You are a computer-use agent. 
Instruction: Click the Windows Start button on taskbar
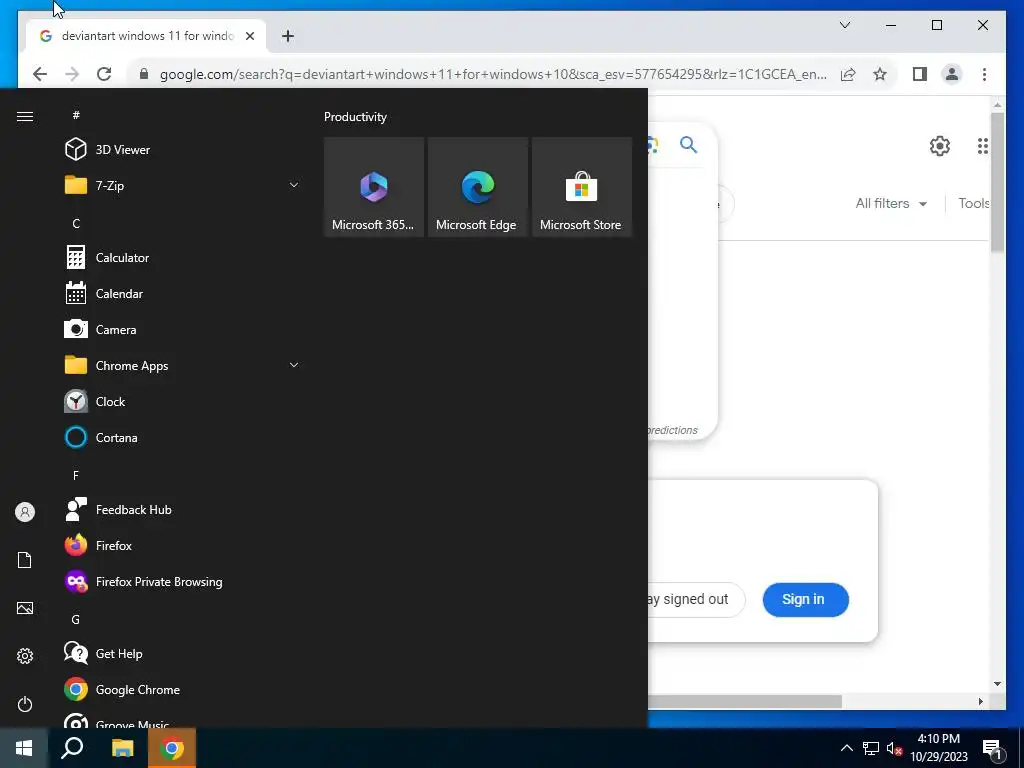tap(24, 748)
